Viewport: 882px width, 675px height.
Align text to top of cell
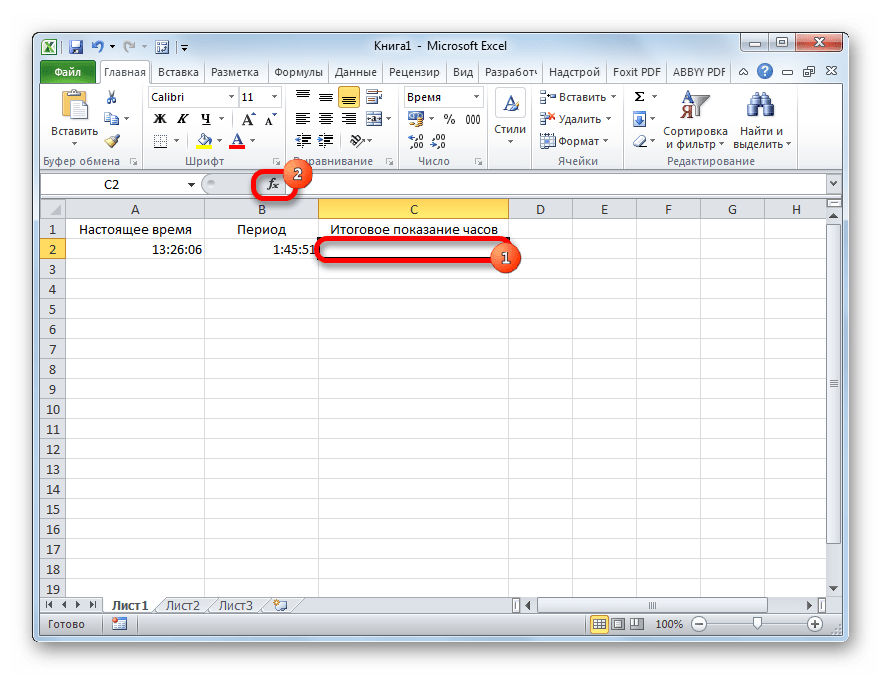click(303, 97)
